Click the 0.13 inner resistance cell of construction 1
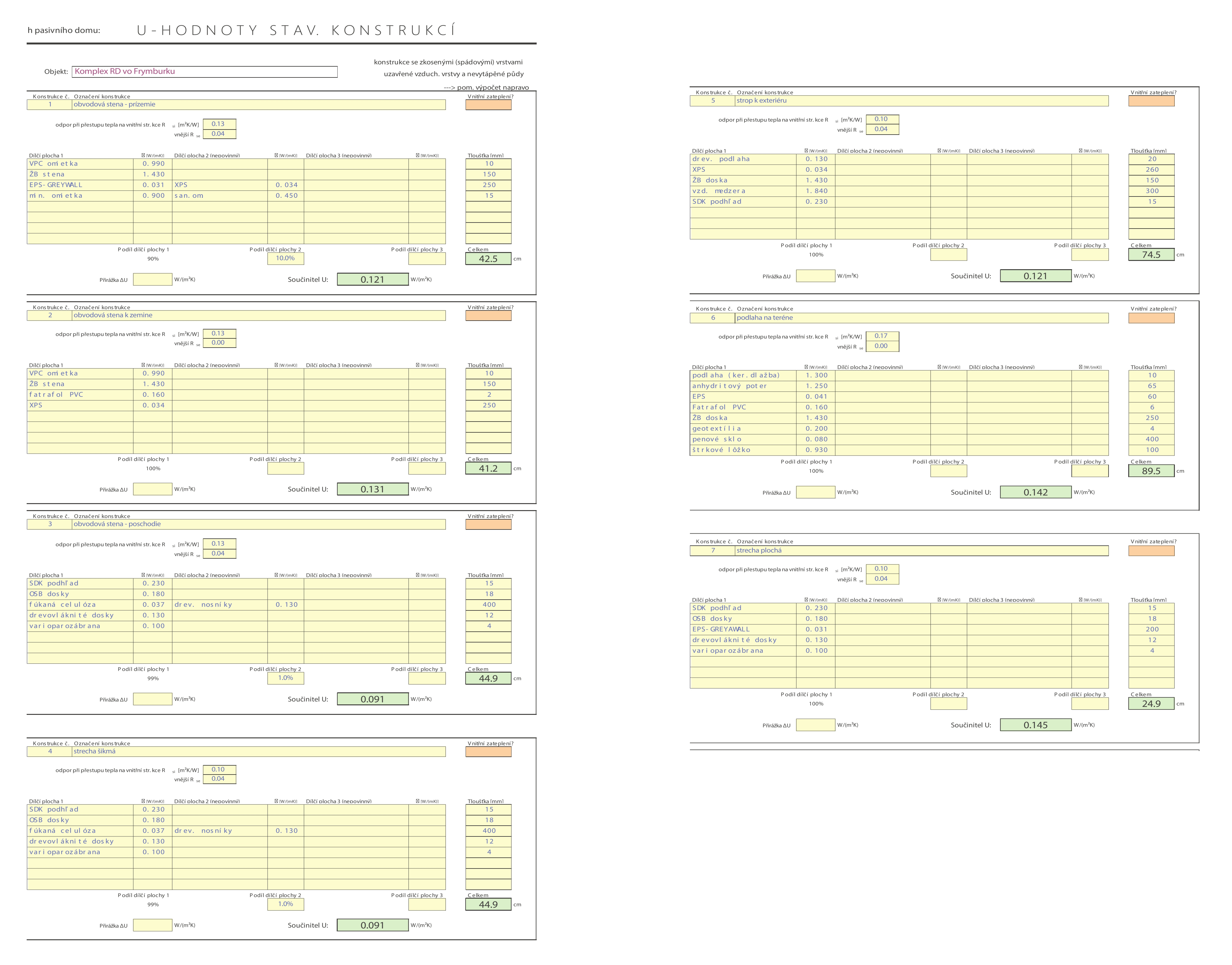Viewport: 1232px width, 965px height. coord(219,124)
